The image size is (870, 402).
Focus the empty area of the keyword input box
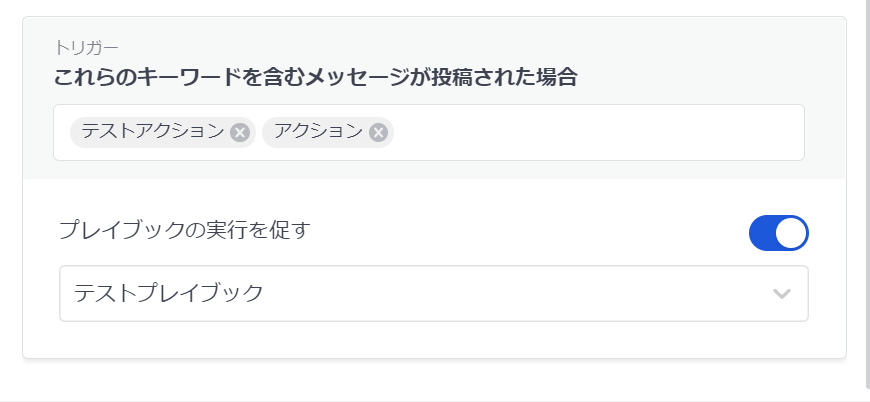click(598, 133)
